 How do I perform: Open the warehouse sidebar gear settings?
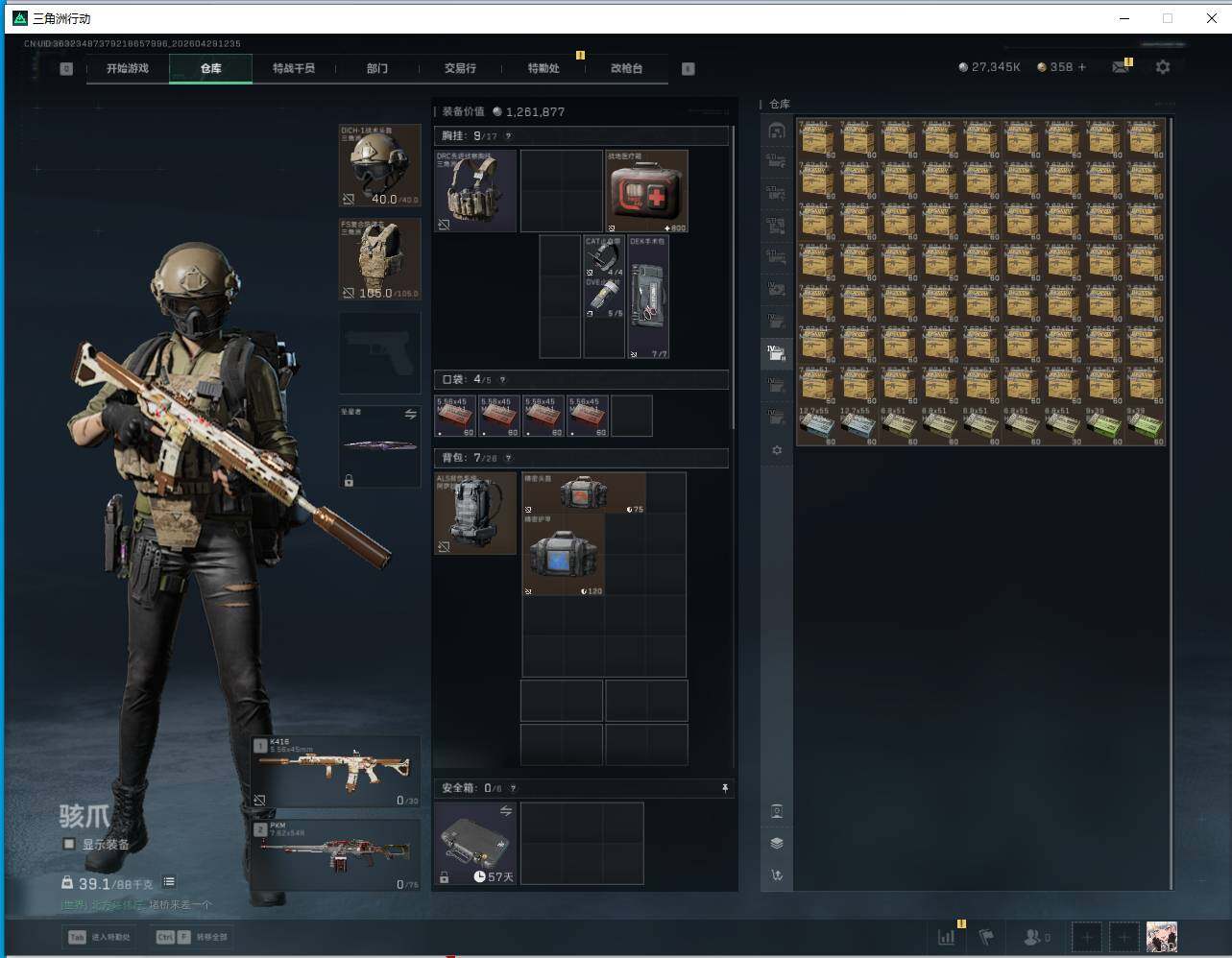(777, 450)
